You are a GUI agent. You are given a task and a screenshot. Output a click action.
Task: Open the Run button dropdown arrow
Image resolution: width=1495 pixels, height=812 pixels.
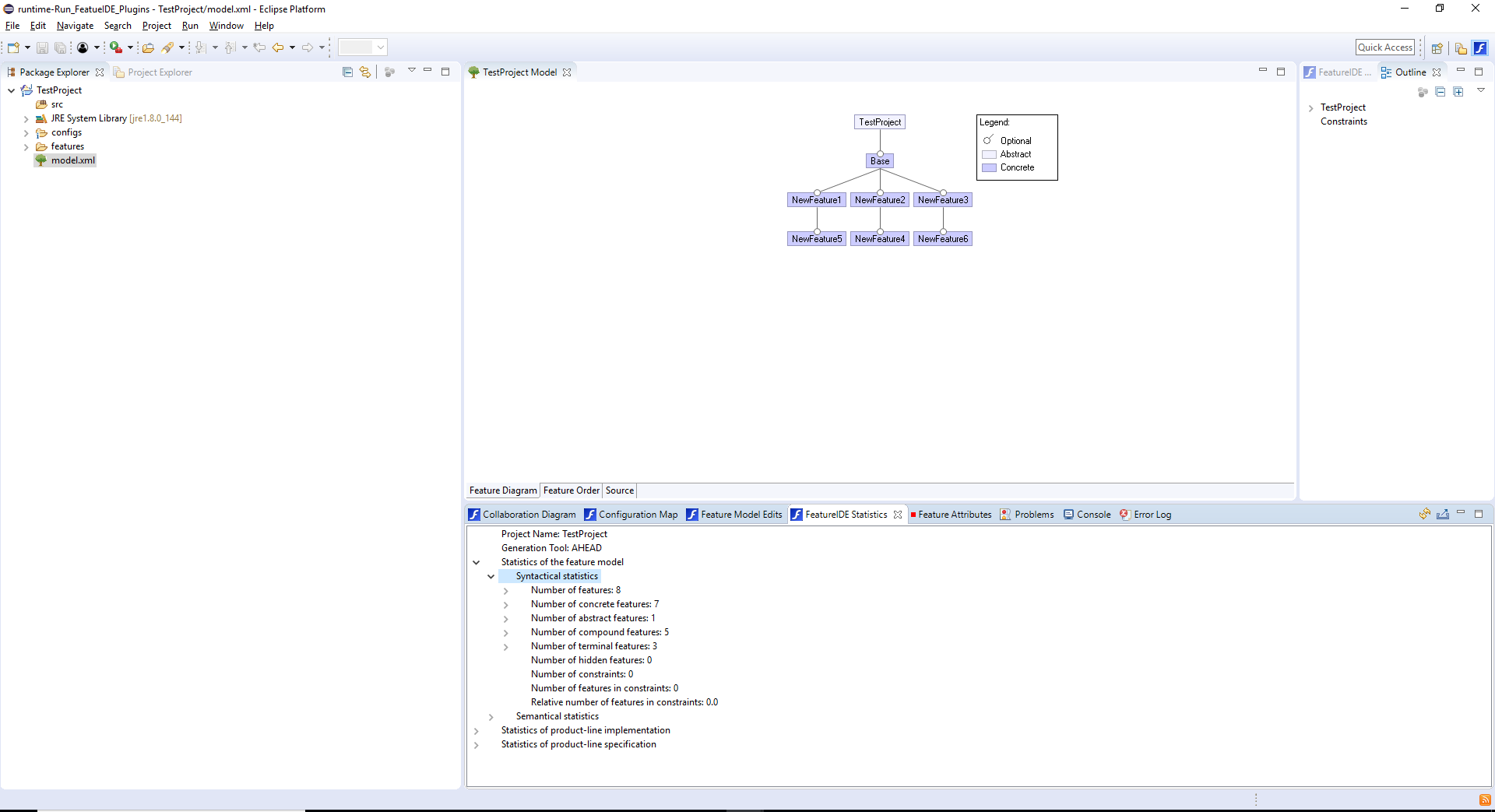(x=130, y=47)
